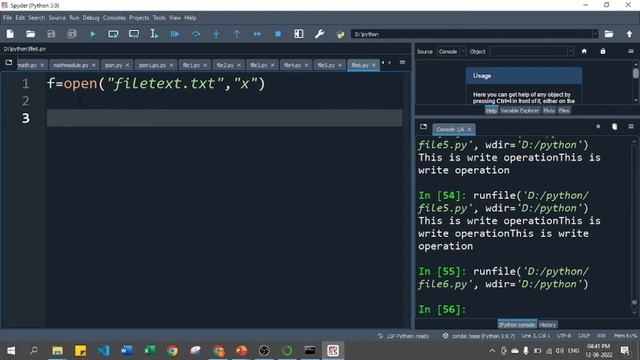Run current cell and advance

point(134,34)
